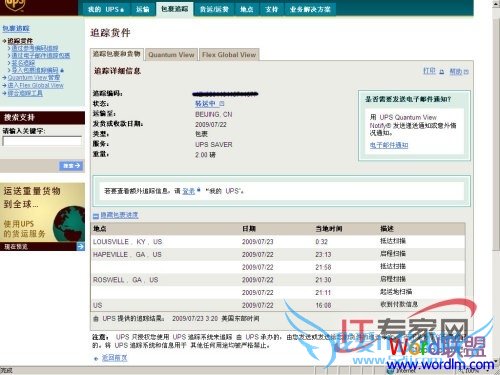Select the 追踪包裹和货物 tab
This screenshot has height=375, width=500.
pyautogui.click(x=117, y=54)
